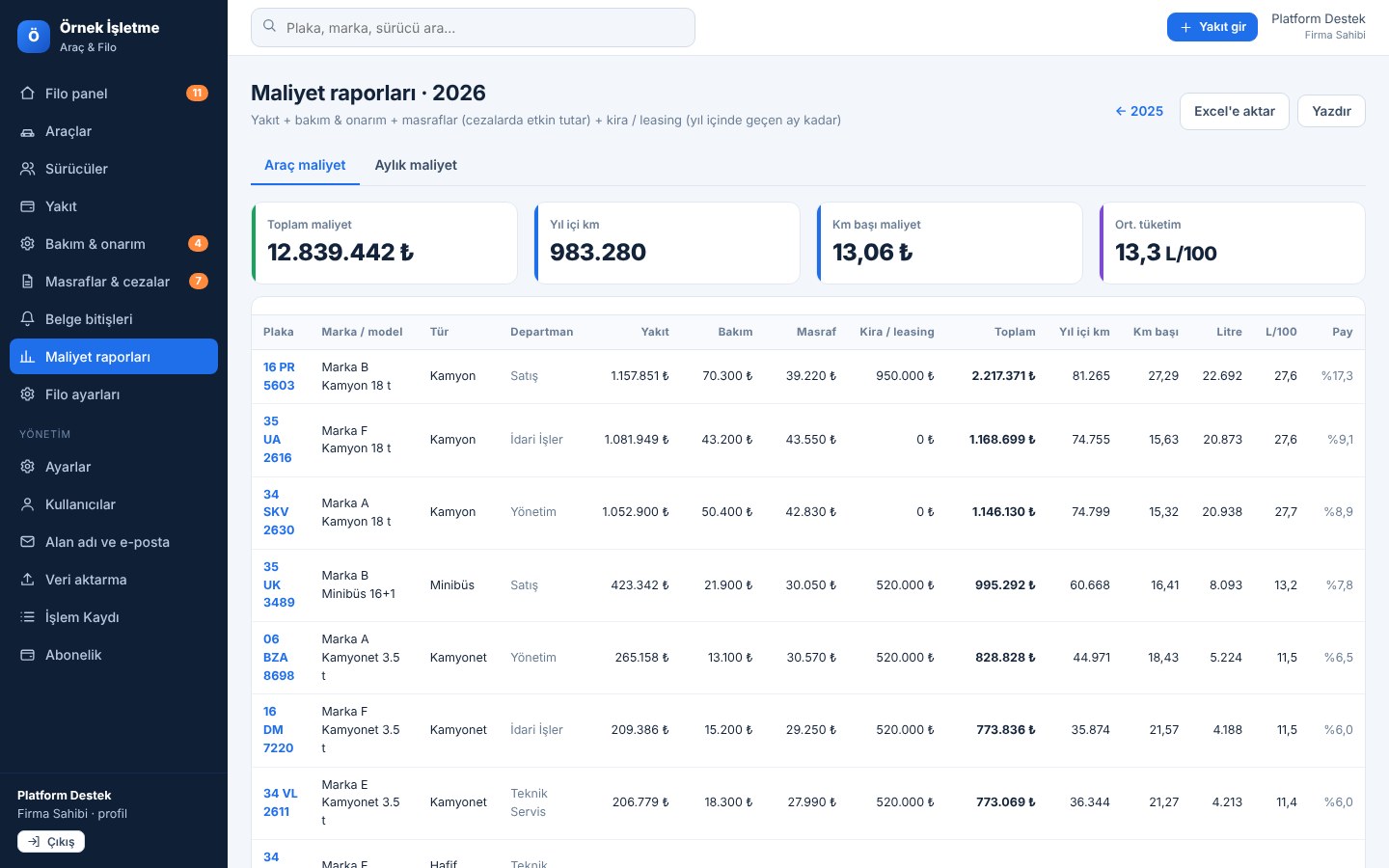
Task: Open Araçlar vehicle icon in sidebar
Action: (x=27, y=131)
